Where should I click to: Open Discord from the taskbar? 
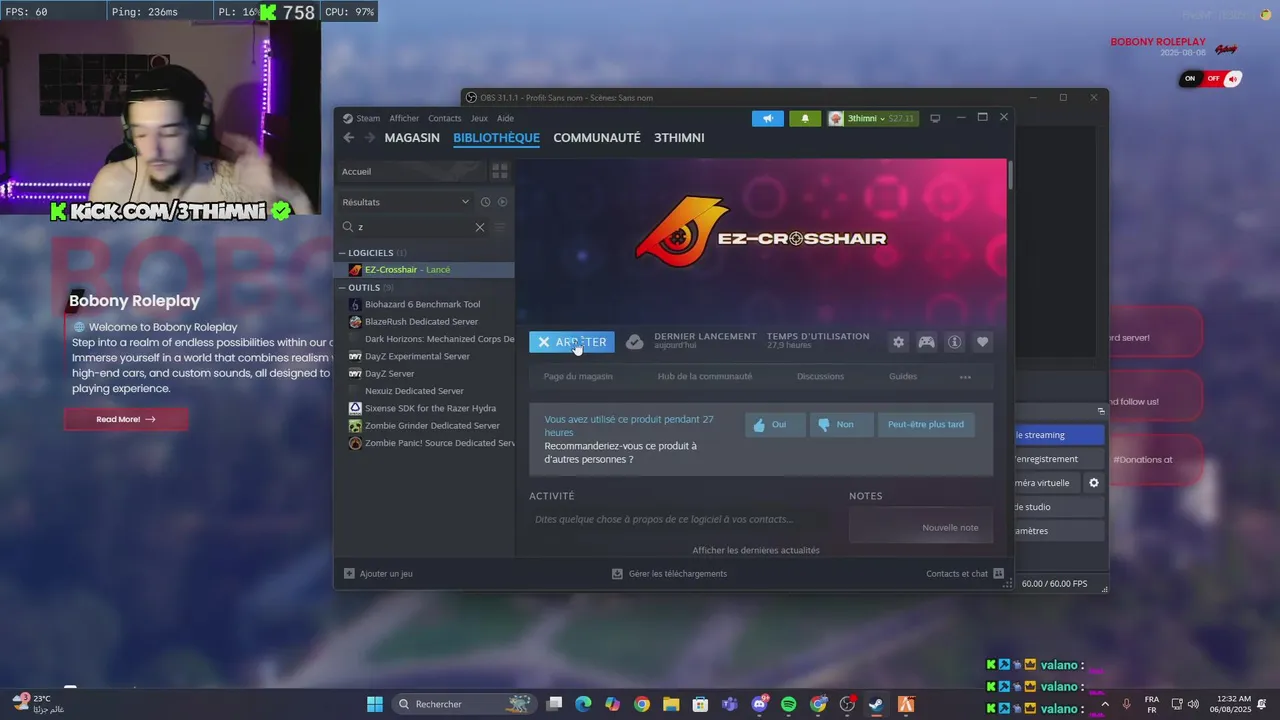[760, 704]
